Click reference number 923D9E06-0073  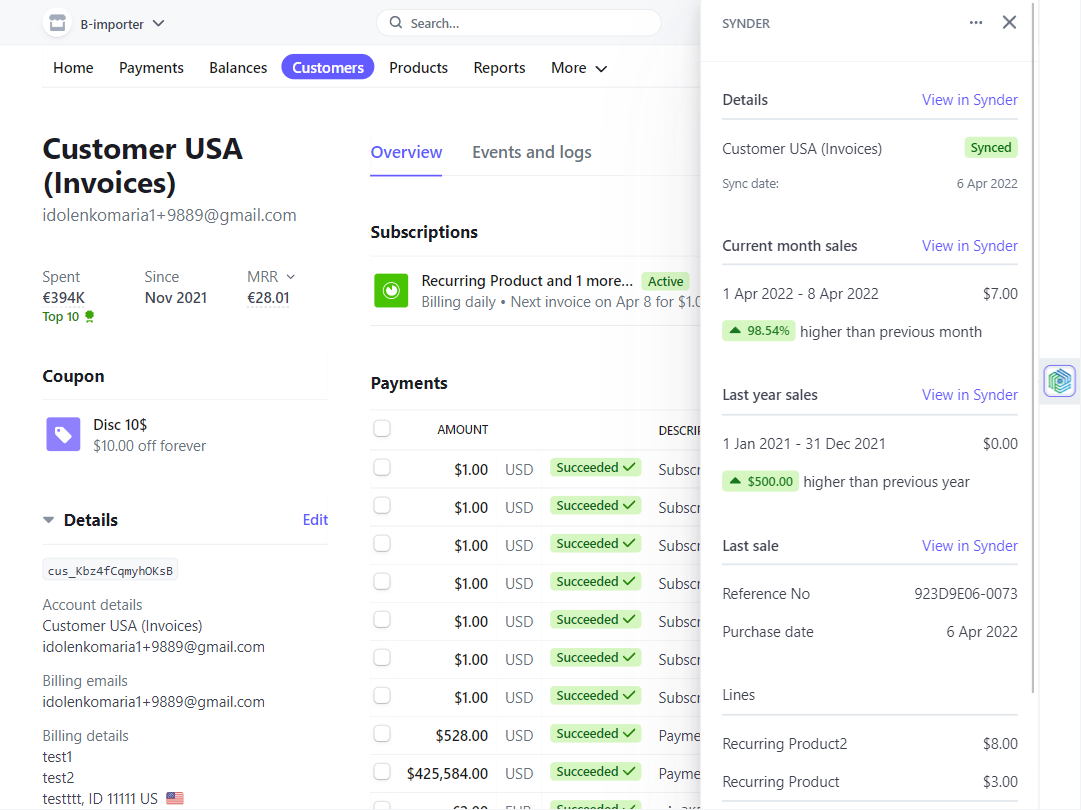tap(965, 594)
